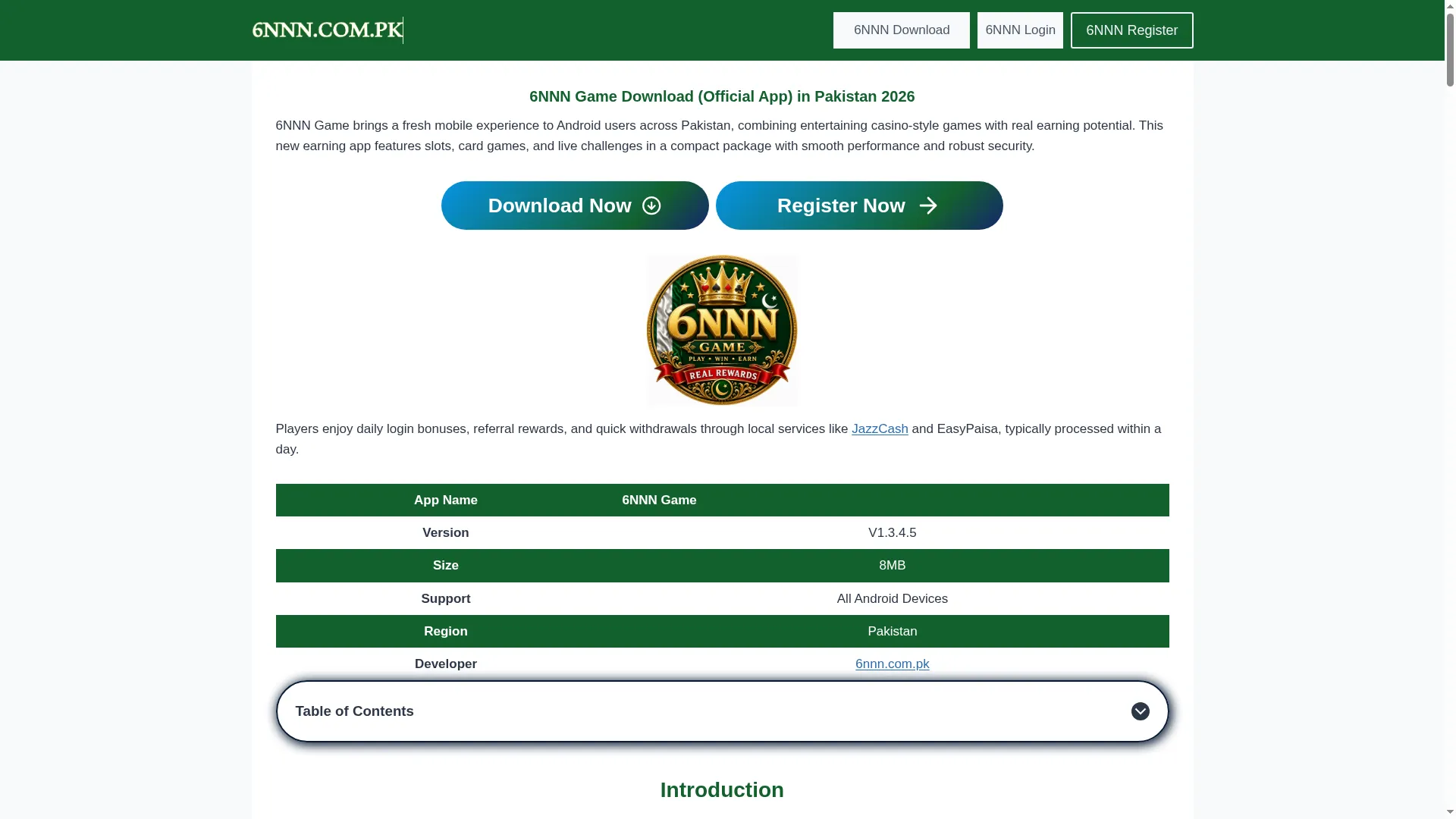
Task: Click the Support row label
Action: point(446,599)
